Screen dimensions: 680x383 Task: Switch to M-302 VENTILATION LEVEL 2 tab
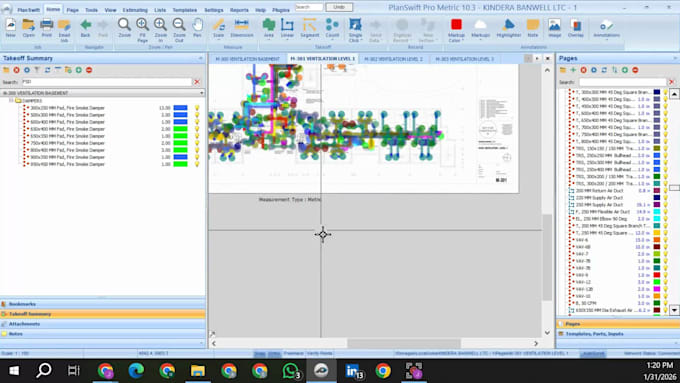coord(393,59)
